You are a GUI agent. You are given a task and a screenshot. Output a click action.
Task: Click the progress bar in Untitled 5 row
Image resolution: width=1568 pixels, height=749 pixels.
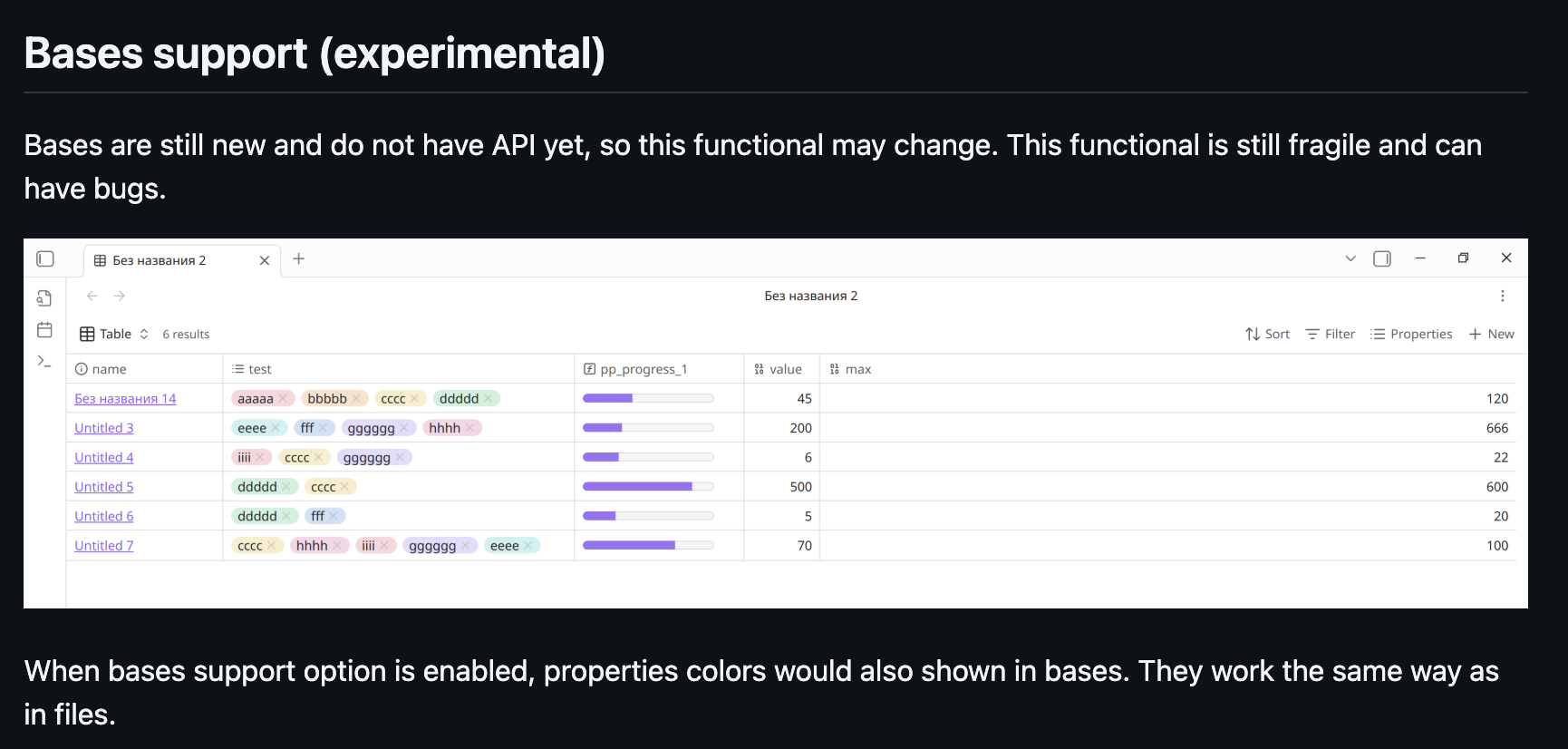click(x=648, y=487)
